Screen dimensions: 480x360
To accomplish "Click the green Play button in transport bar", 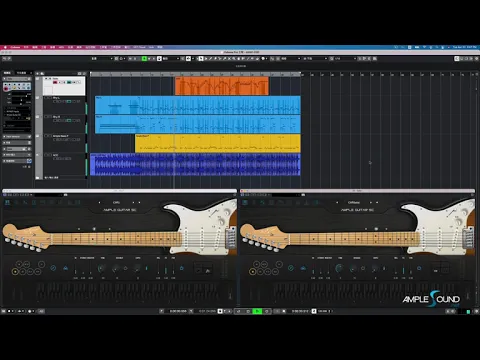I will pyautogui.click(x=257, y=311).
